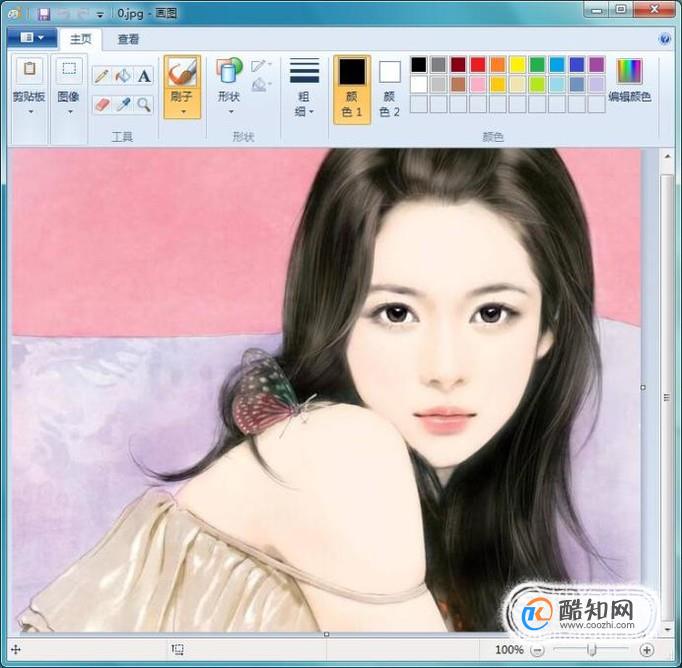The image size is (682, 668).
Task: Pick the brown palette color
Action: tap(458, 84)
